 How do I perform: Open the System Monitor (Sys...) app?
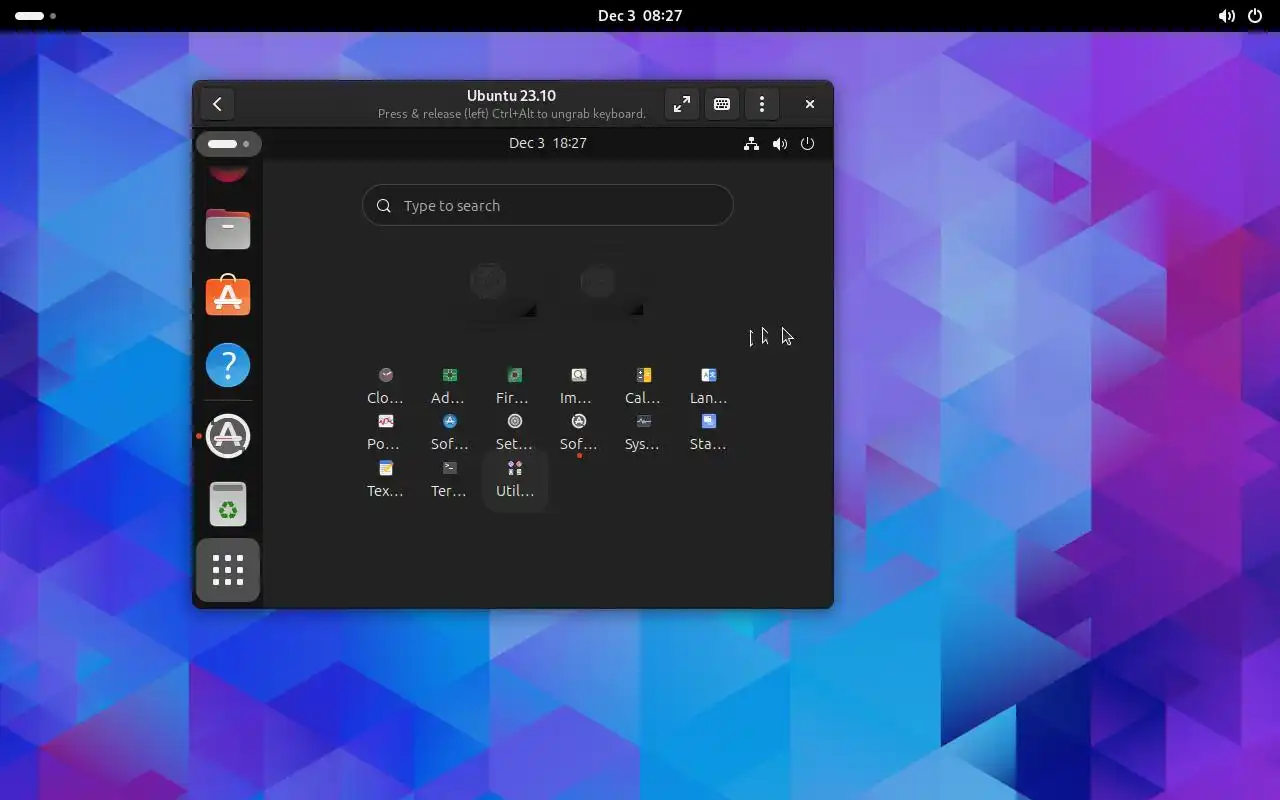tap(643, 432)
